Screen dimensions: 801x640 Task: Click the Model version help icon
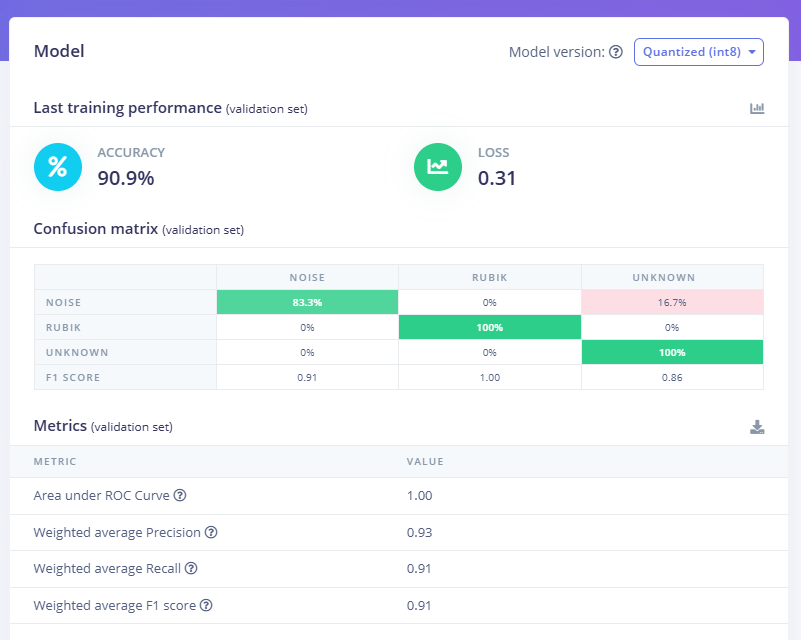pos(616,52)
